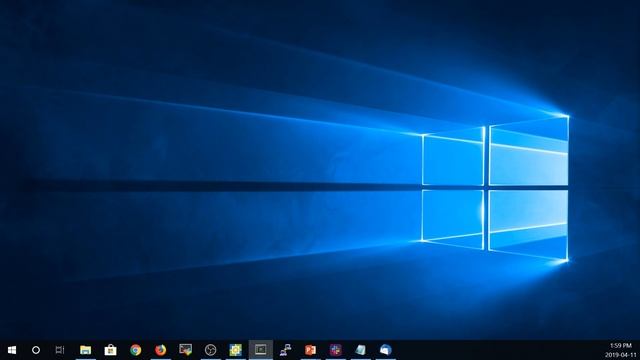This screenshot has width=640, height=360.
Task: Click the date 2019-04-11 in the tray
Action: tap(620, 355)
